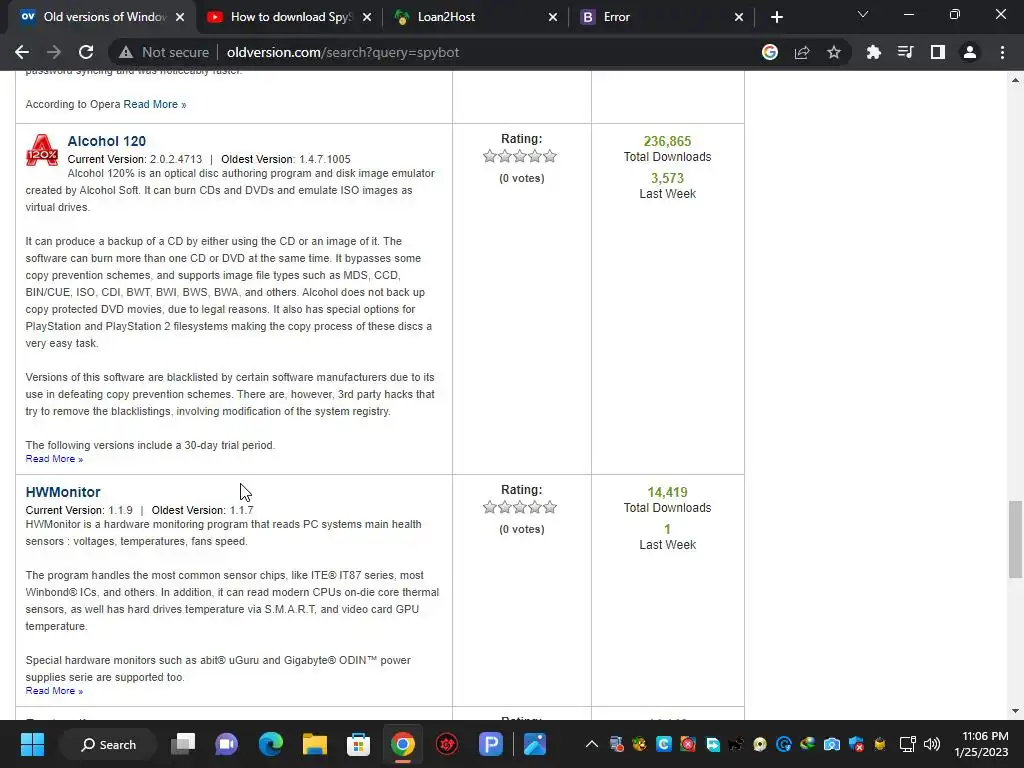Open the Alcohol 120 title link

click(106, 141)
